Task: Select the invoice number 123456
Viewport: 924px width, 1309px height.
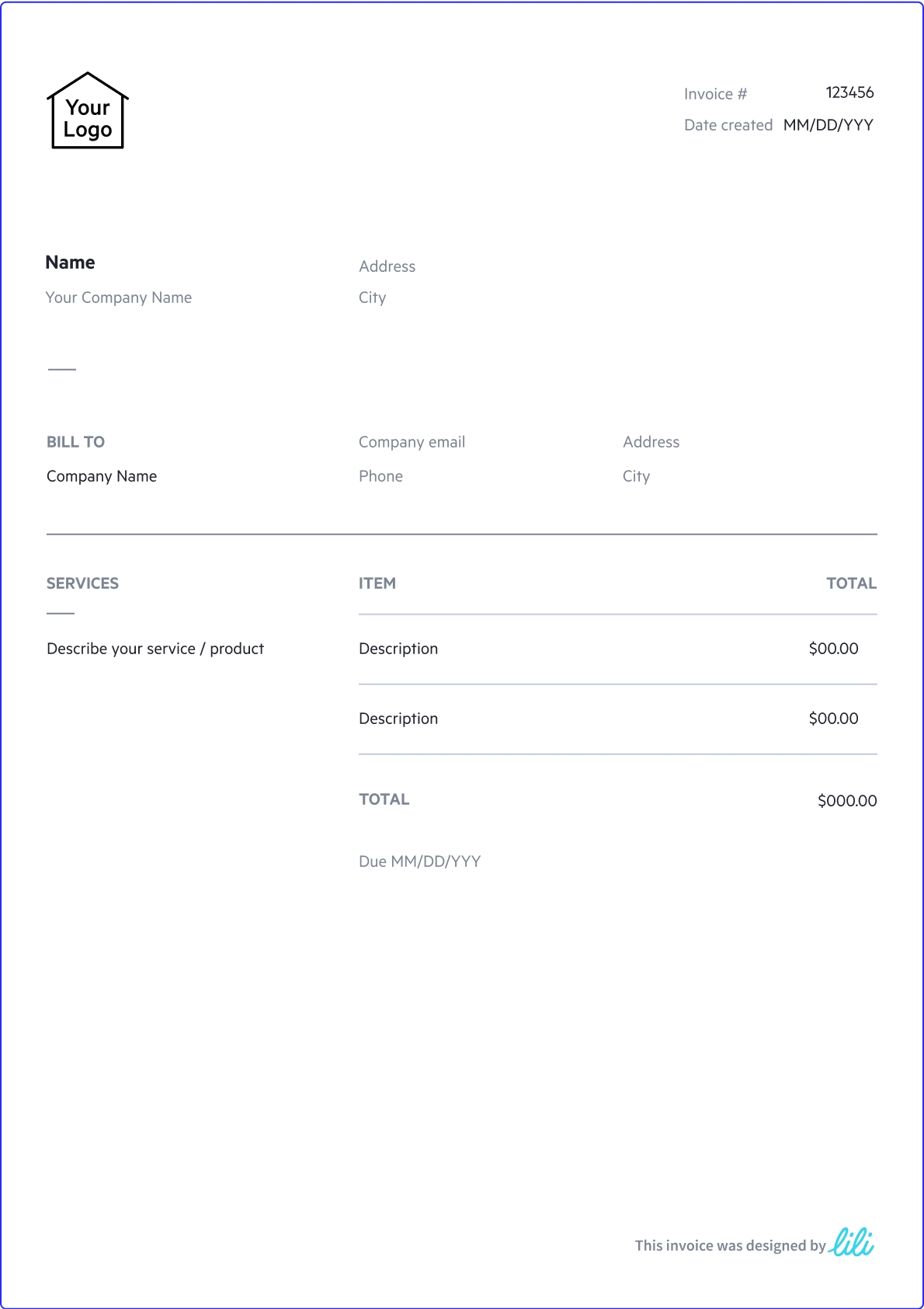Action: click(849, 92)
